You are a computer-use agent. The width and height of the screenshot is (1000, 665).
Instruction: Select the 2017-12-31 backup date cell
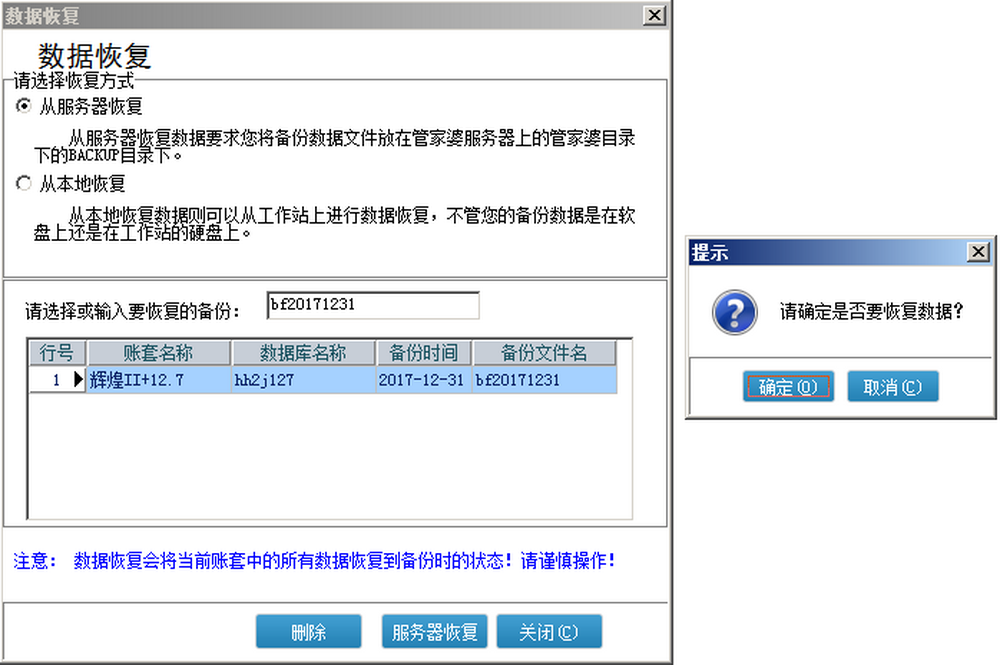(424, 380)
